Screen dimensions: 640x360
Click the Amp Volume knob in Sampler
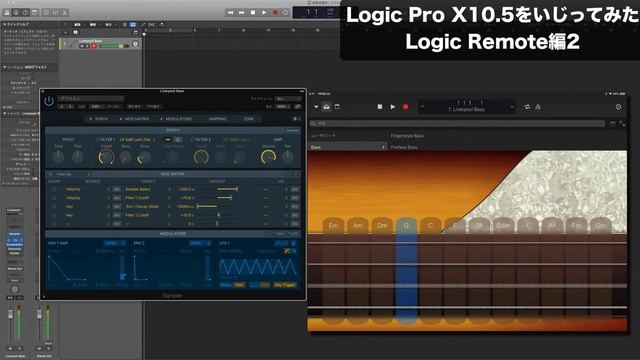coord(268,157)
